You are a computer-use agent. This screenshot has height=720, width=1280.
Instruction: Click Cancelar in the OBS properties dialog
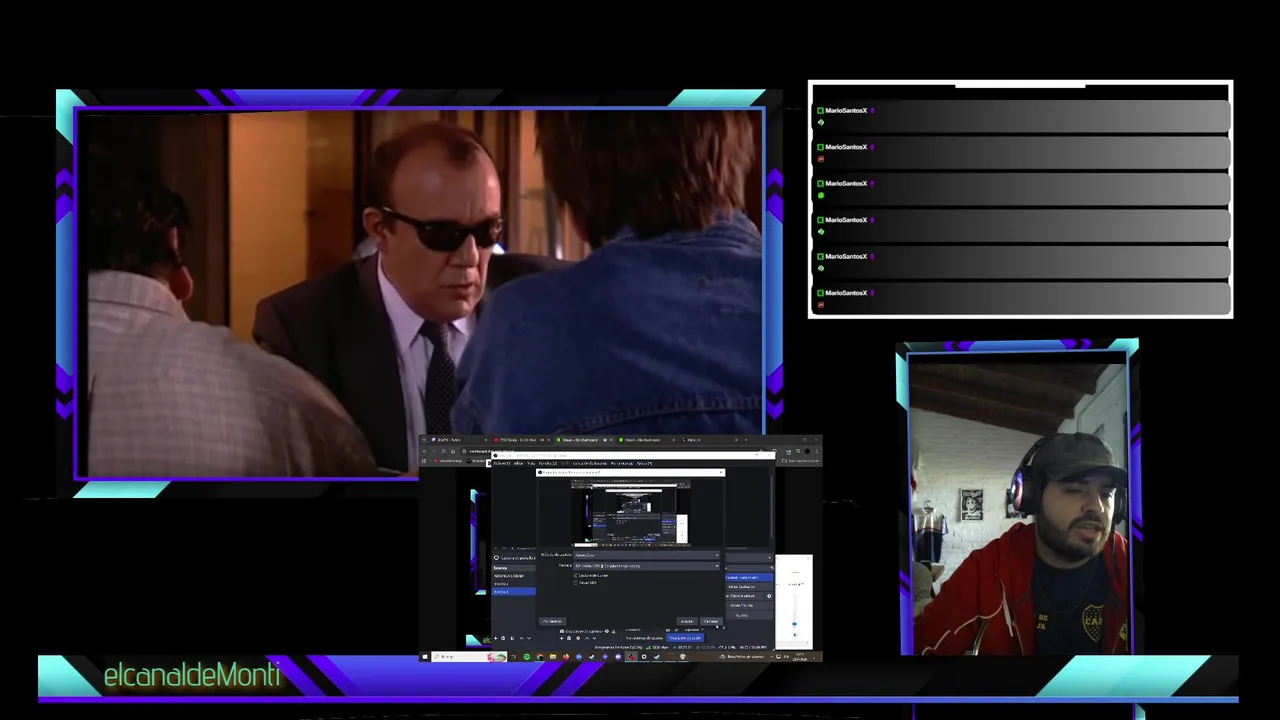tap(711, 621)
